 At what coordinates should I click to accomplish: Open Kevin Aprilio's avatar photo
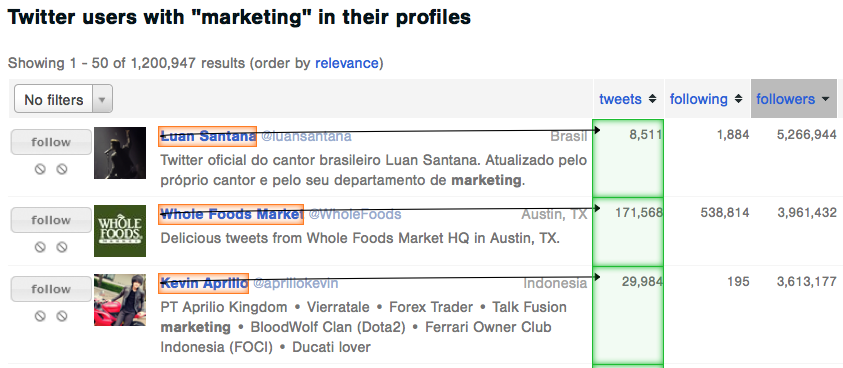pyautogui.click(x=120, y=300)
